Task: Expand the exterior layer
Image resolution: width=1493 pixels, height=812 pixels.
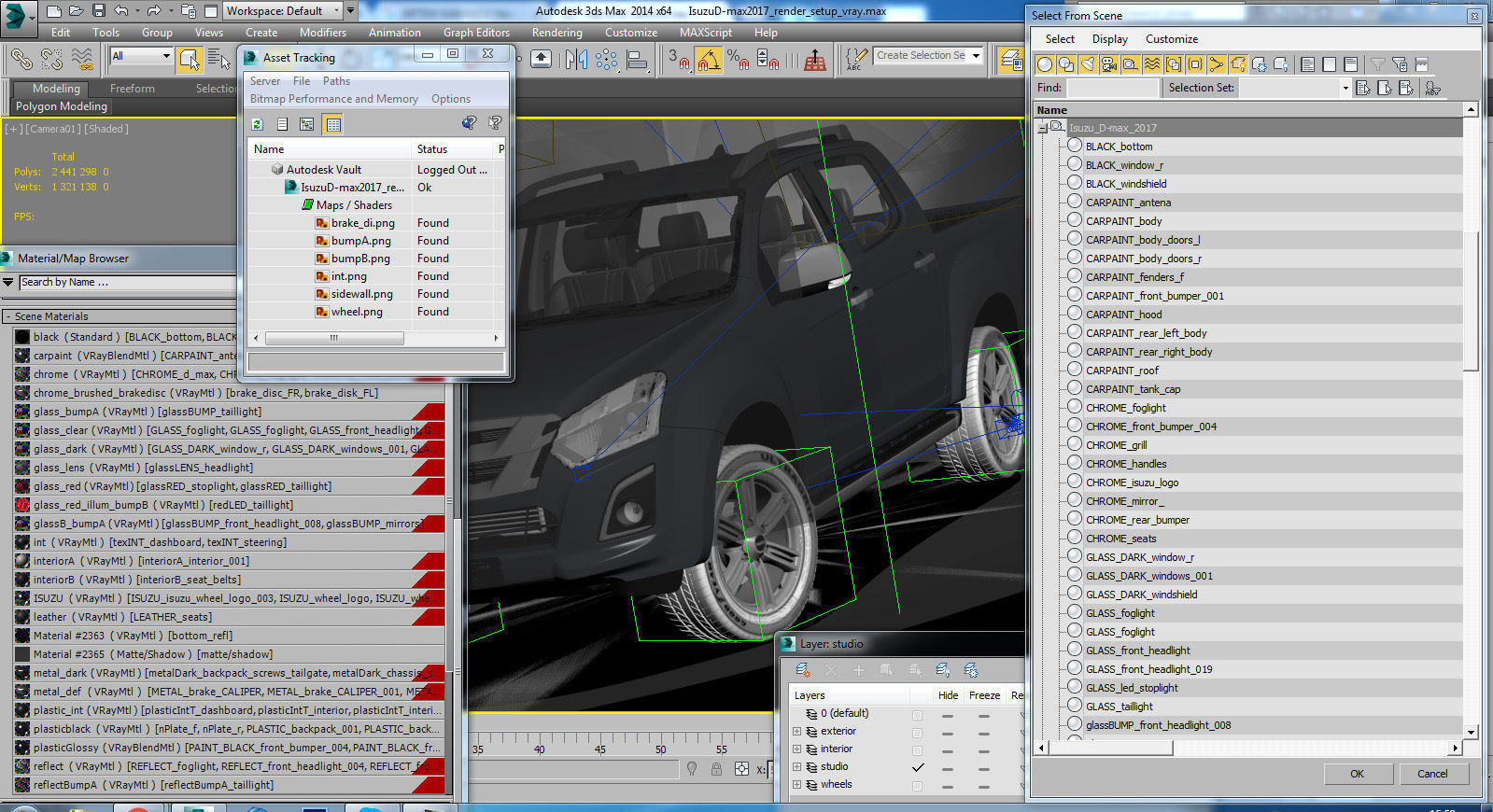Action: tap(796, 732)
